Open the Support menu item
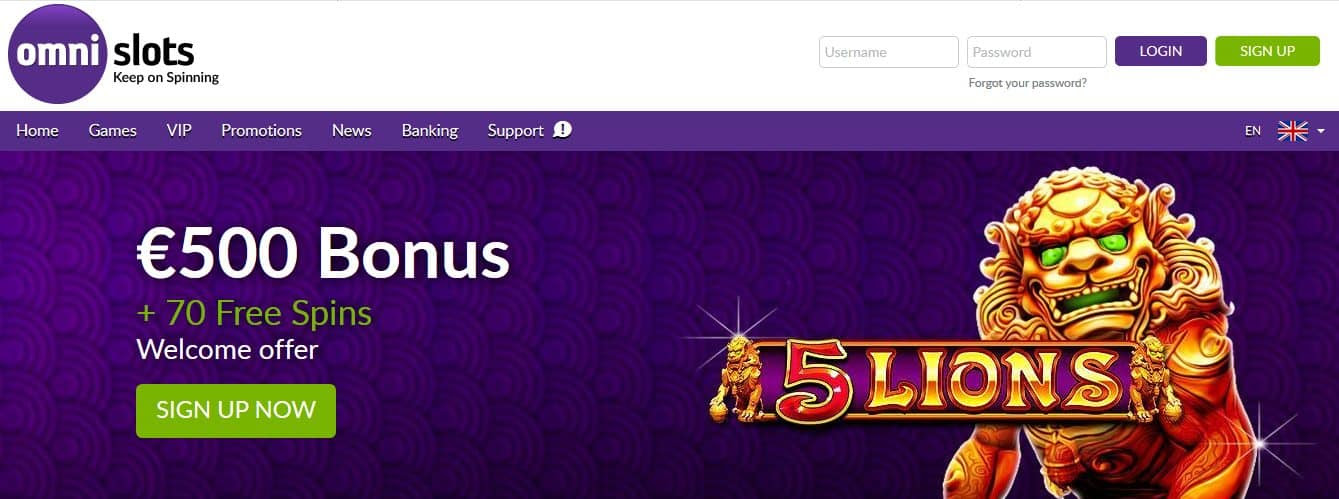Screen dimensions: 1339x499 (515, 130)
